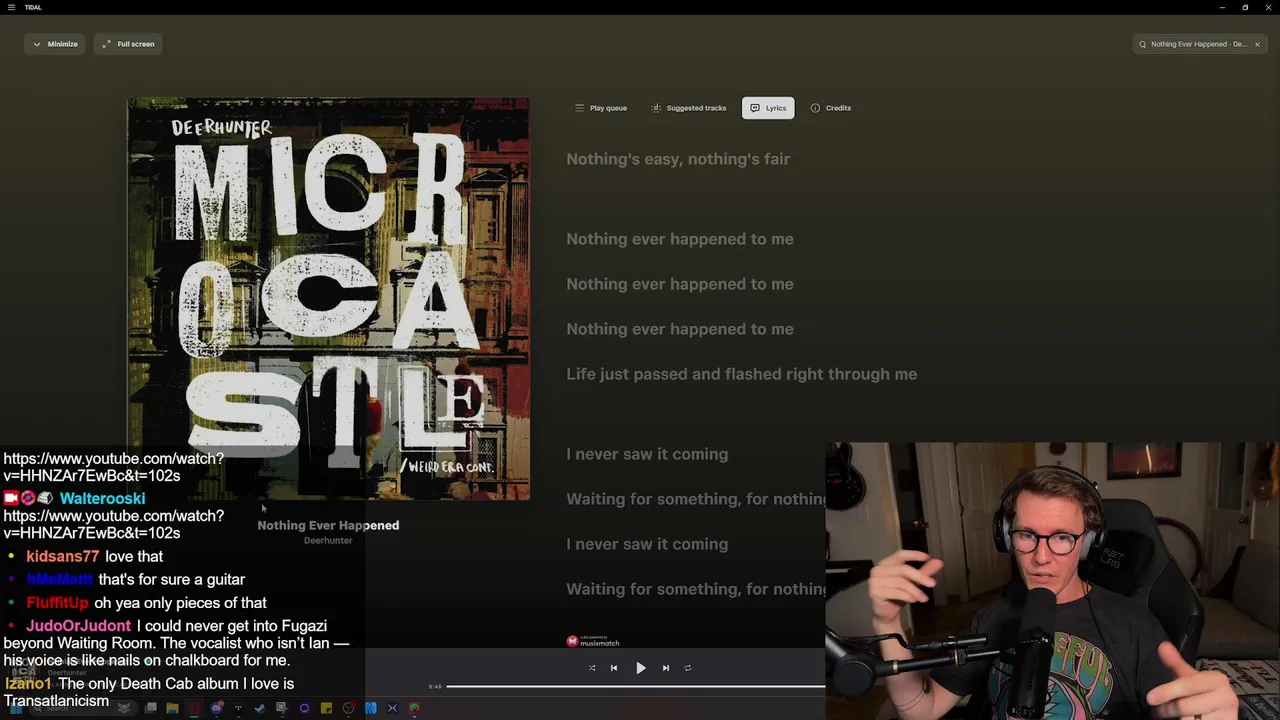Click the search magnifier icon
This screenshot has height=720, width=1280.
[1142, 44]
